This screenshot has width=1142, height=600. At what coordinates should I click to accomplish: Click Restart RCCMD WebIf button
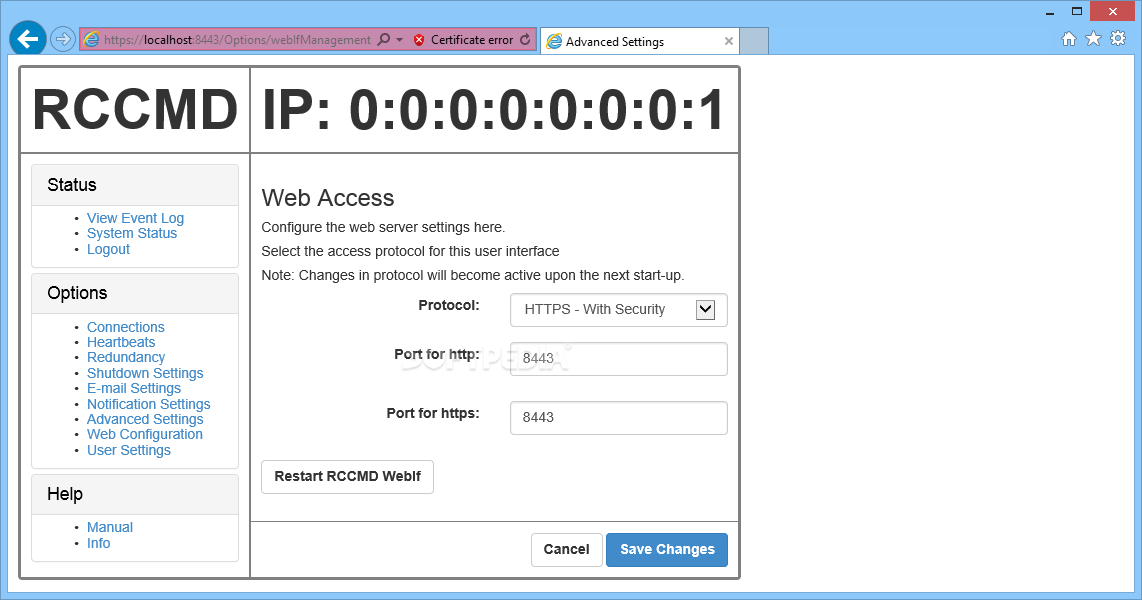[347, 477]
